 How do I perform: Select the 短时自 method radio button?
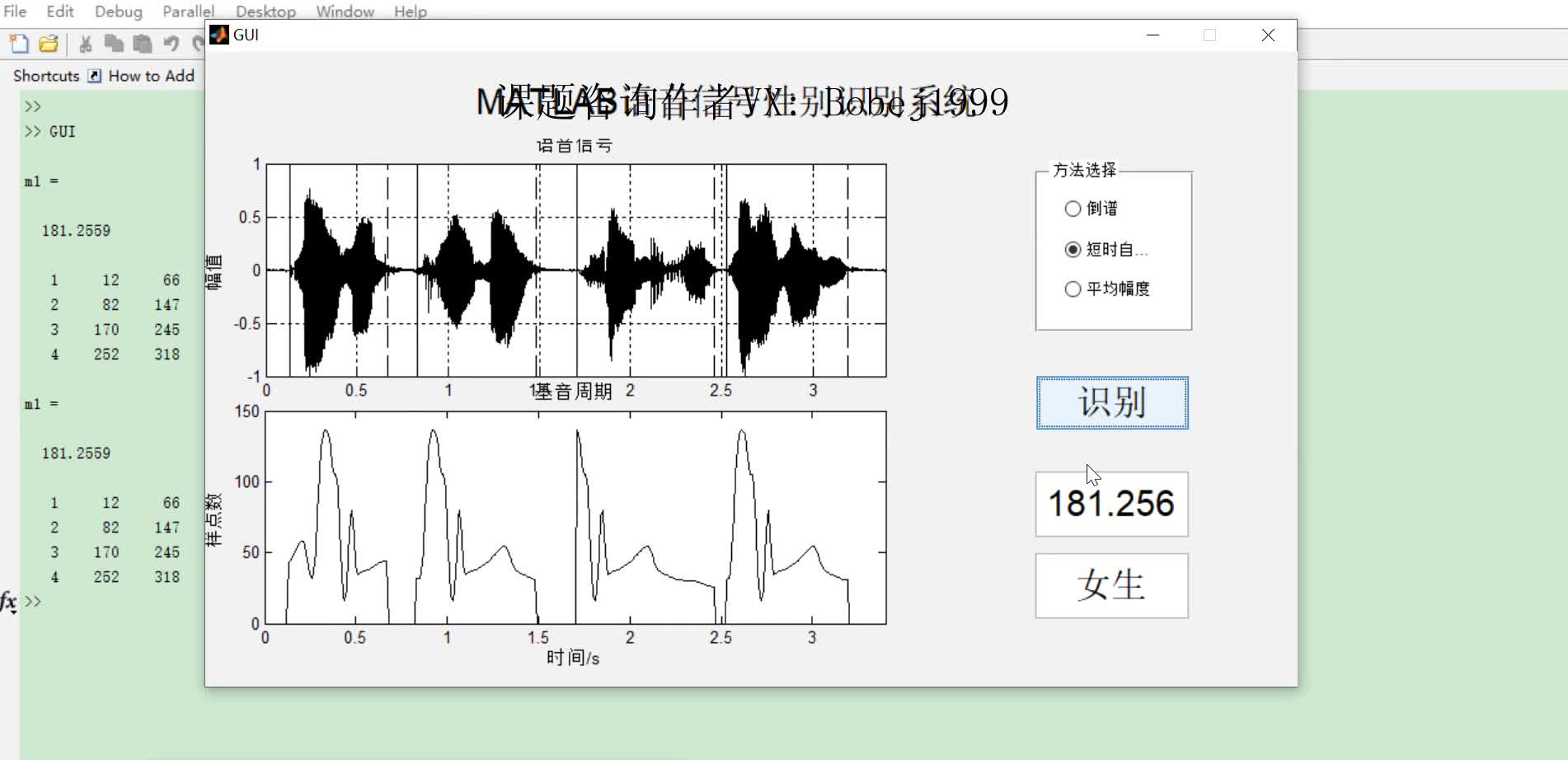(1073, 248)
